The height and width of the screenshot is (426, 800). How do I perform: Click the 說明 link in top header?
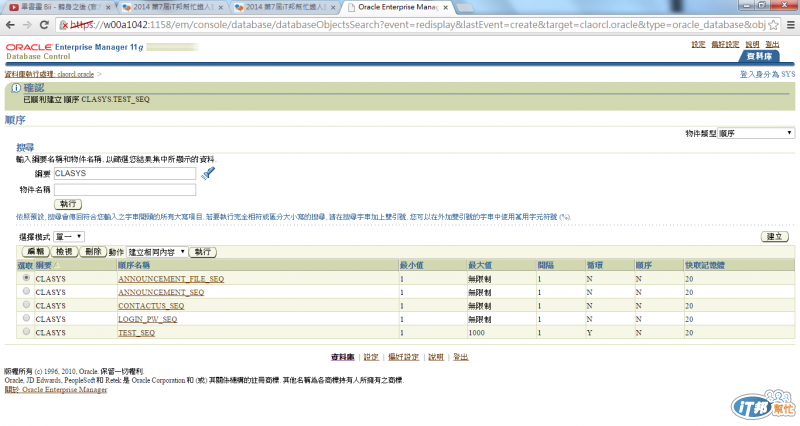click(752, 44)
